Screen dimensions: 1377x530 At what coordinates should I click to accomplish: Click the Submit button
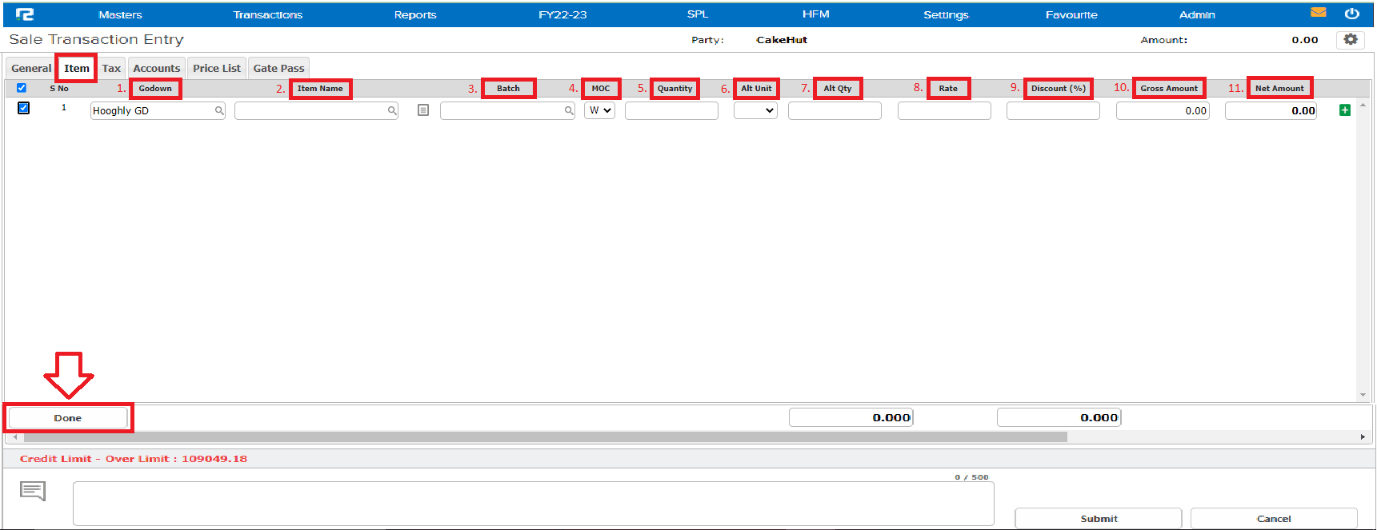click(x=1099, y=518)
